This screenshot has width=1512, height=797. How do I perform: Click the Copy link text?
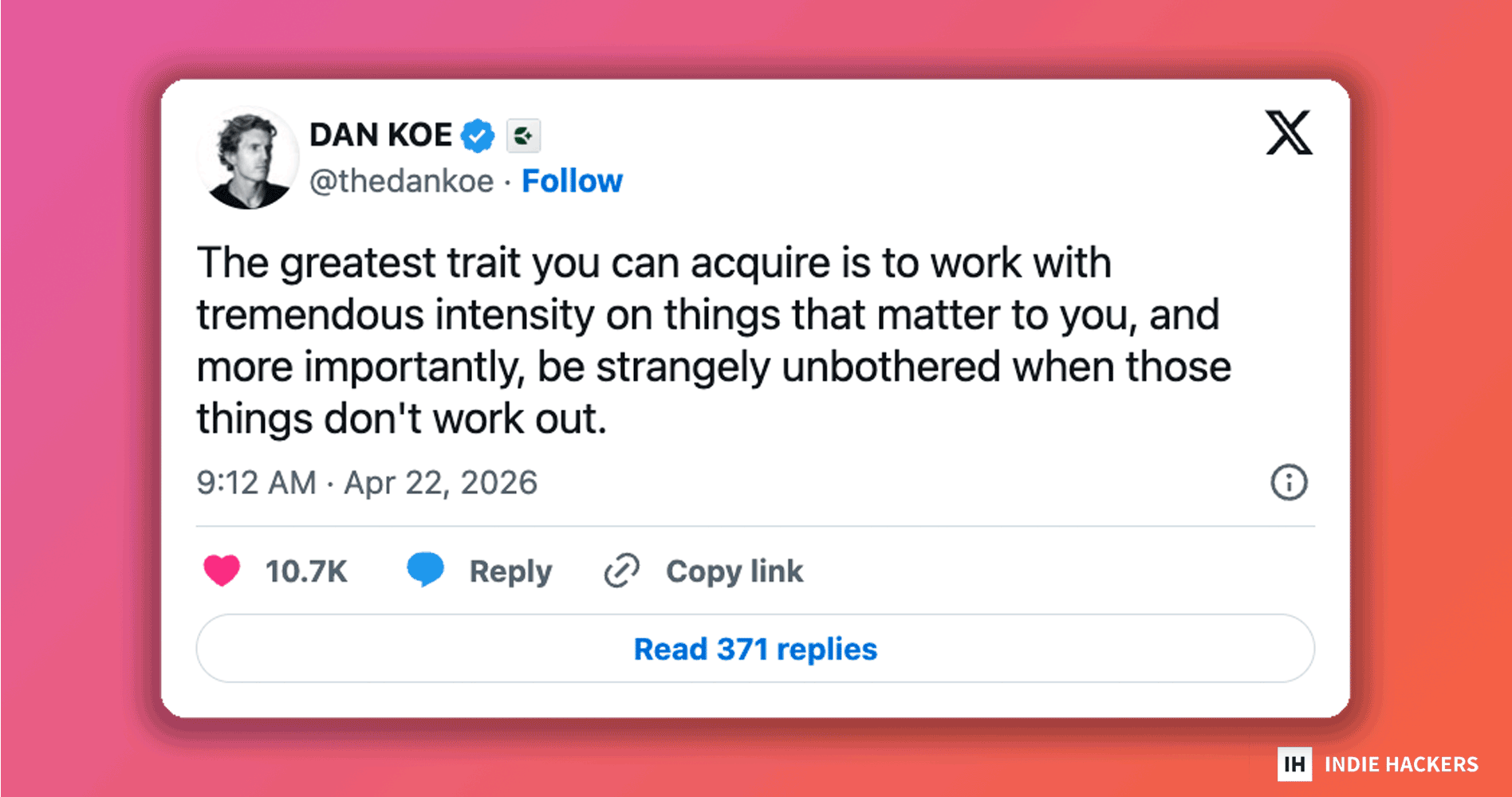coord(734,571)
